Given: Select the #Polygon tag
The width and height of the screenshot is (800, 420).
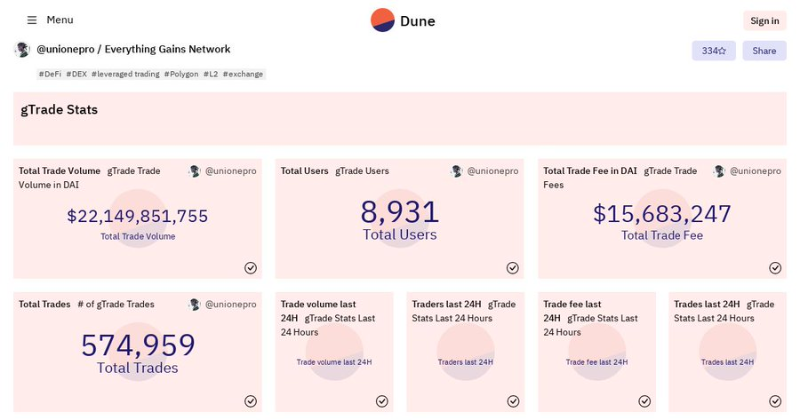Looking at the screenshot, I should click(x=181, y=74).
